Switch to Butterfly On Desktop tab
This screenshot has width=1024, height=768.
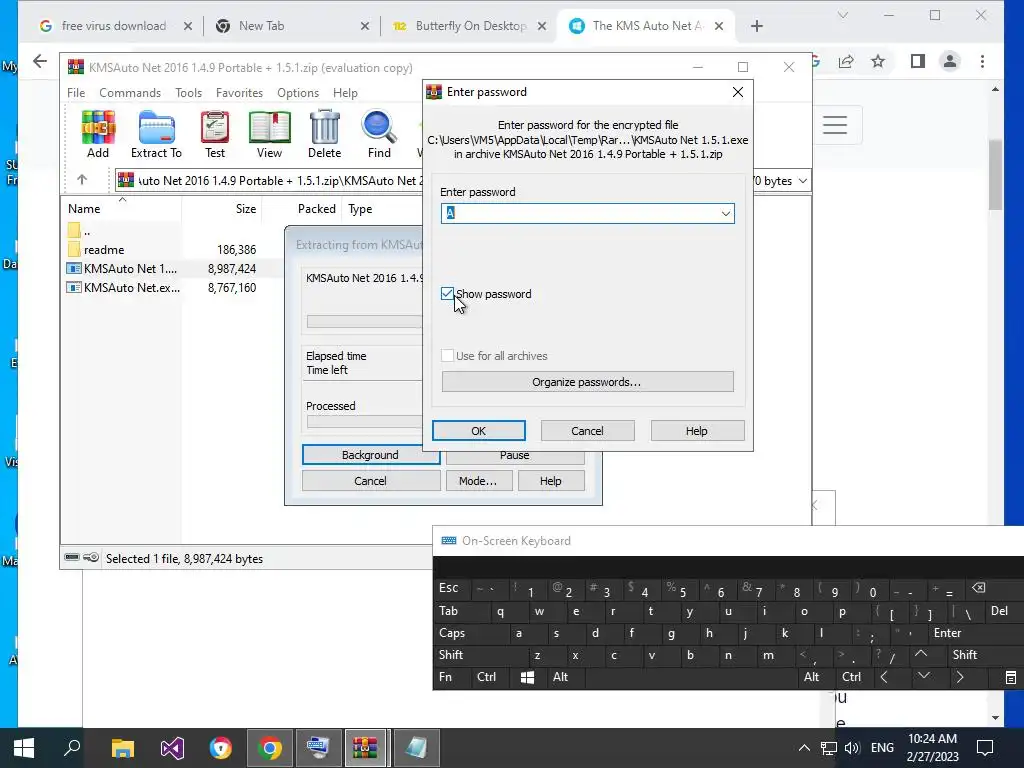[x=470, y=26]
